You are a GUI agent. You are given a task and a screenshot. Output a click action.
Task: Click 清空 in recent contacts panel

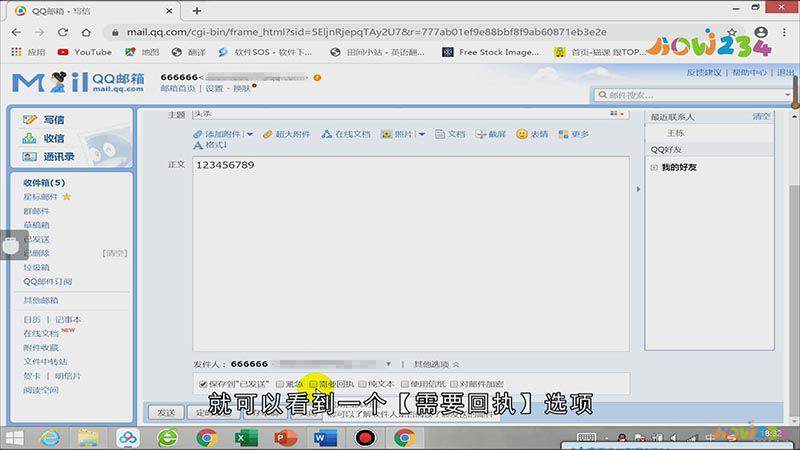point(761,116)
